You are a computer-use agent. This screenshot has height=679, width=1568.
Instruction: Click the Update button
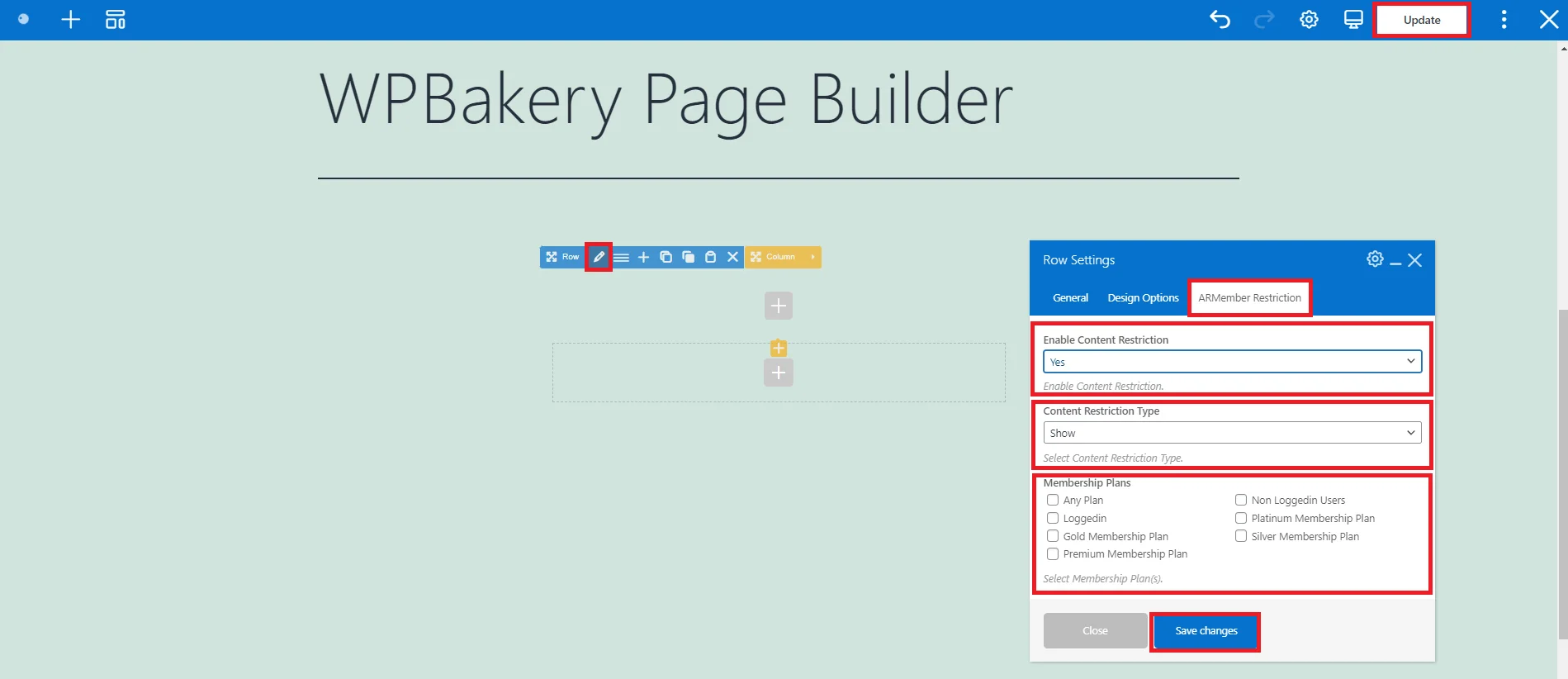pyautogui.click(x=1421, y=20)
